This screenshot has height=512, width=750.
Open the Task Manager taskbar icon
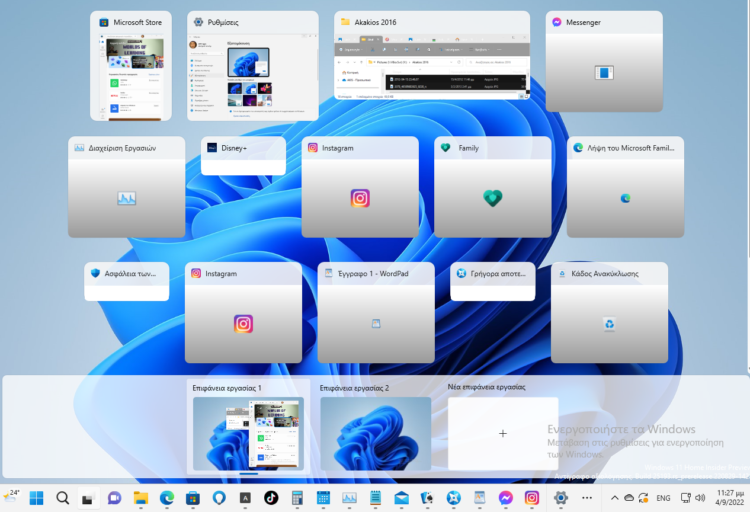[x=349, y=498]
